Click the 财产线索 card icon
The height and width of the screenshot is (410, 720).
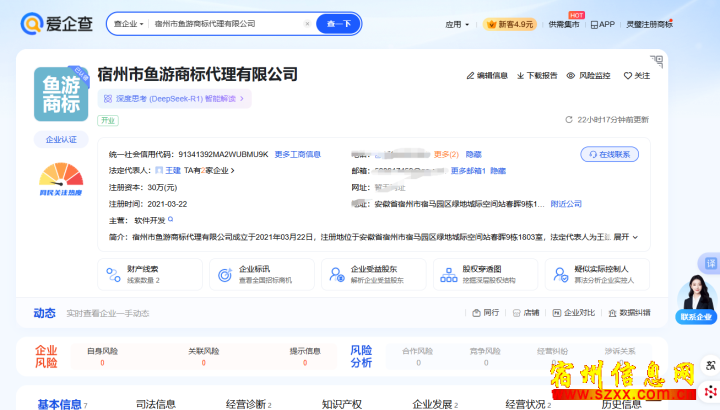112,274
